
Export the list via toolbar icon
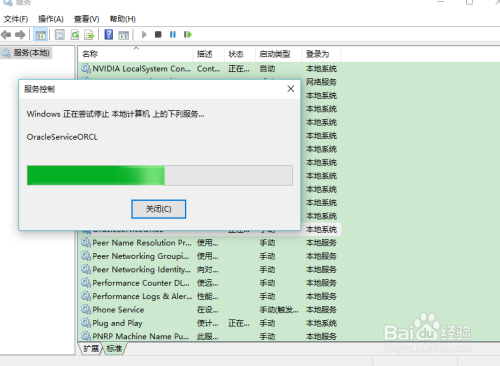click(x=89, y=35)
